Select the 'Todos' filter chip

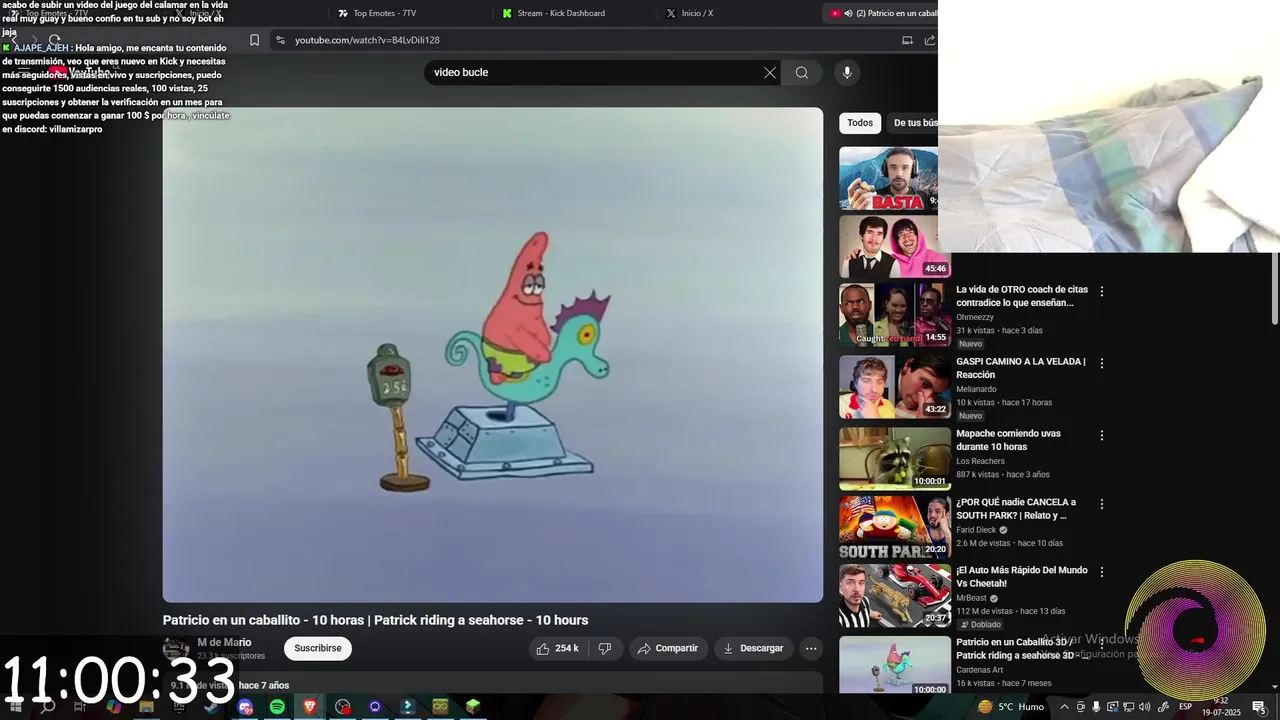pos(860,123)
